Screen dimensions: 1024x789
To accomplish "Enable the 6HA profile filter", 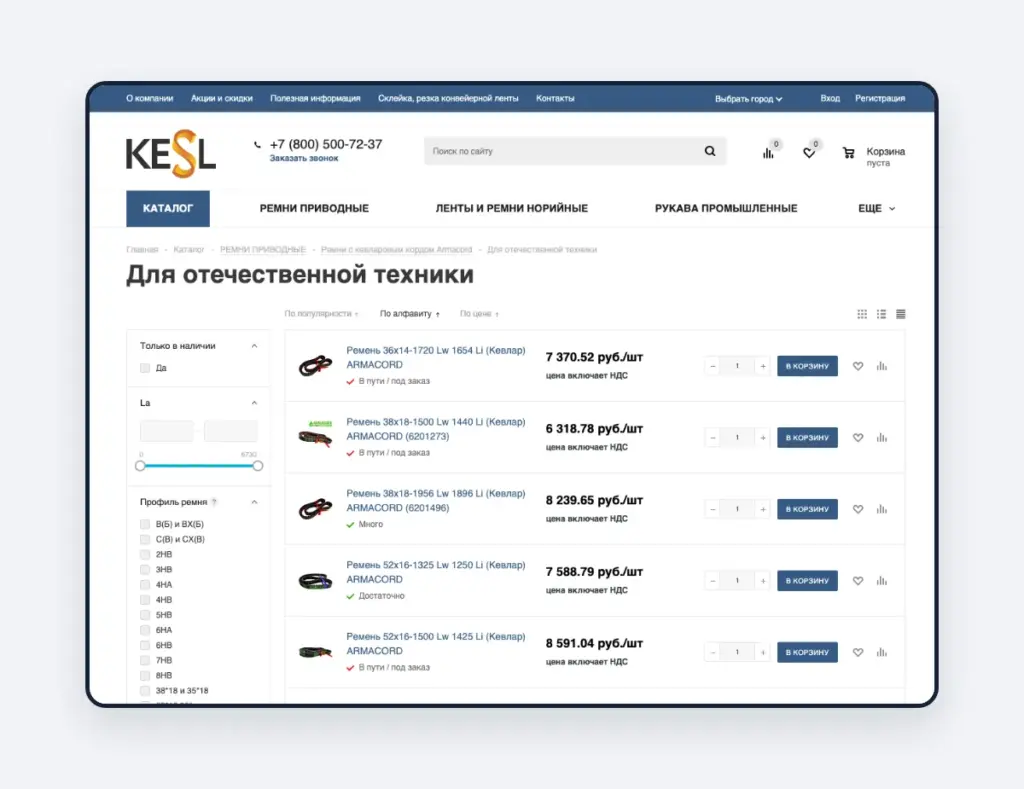I will coord(145,630).
